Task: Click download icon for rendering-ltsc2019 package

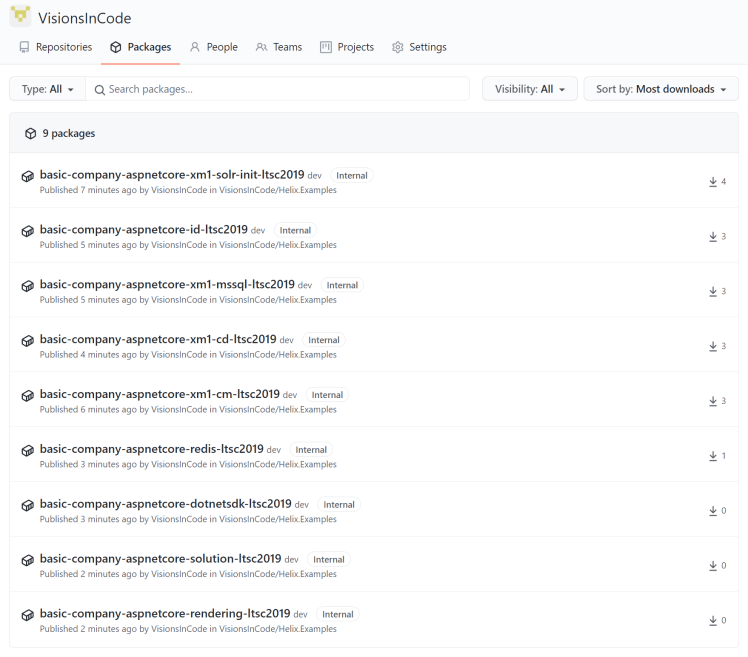Action: pos(713,621)
